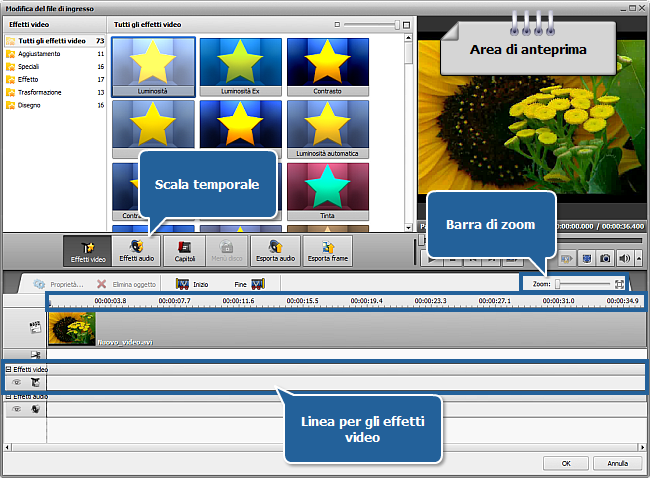650x478 pixels.
Task: Click the Proprietà gear icon
Action: (39, 284)
